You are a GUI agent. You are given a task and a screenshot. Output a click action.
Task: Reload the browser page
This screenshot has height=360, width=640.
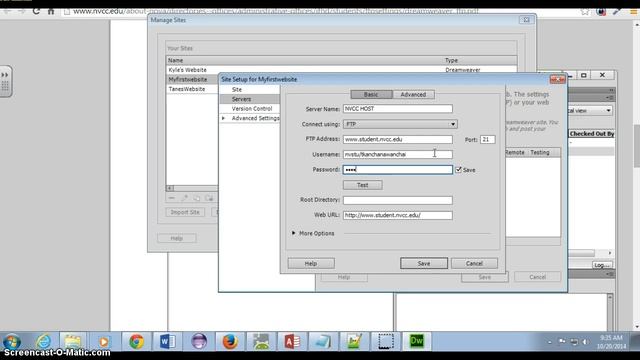[36, 11]
